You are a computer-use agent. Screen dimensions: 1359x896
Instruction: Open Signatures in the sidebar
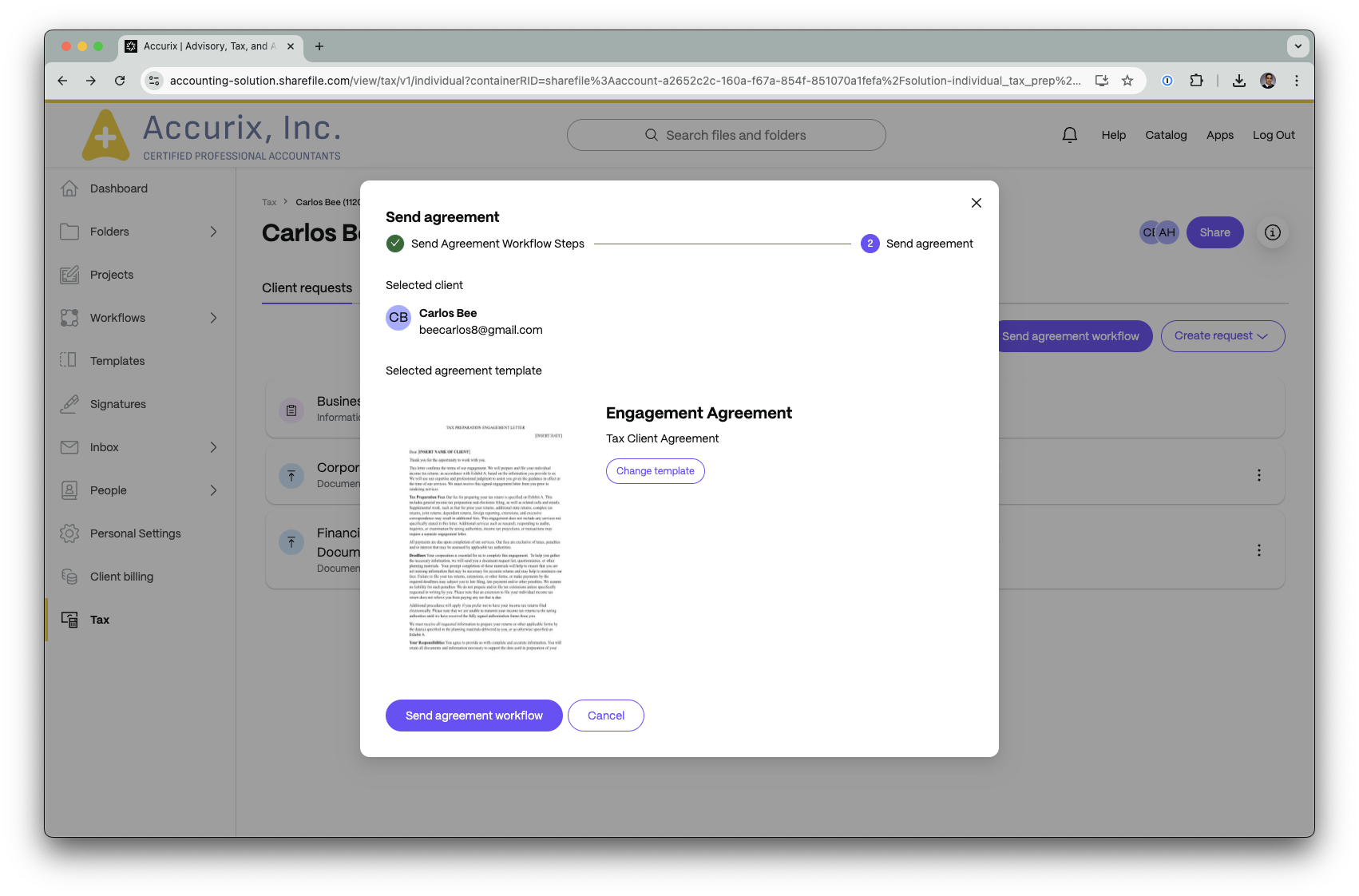pos(118,404)
